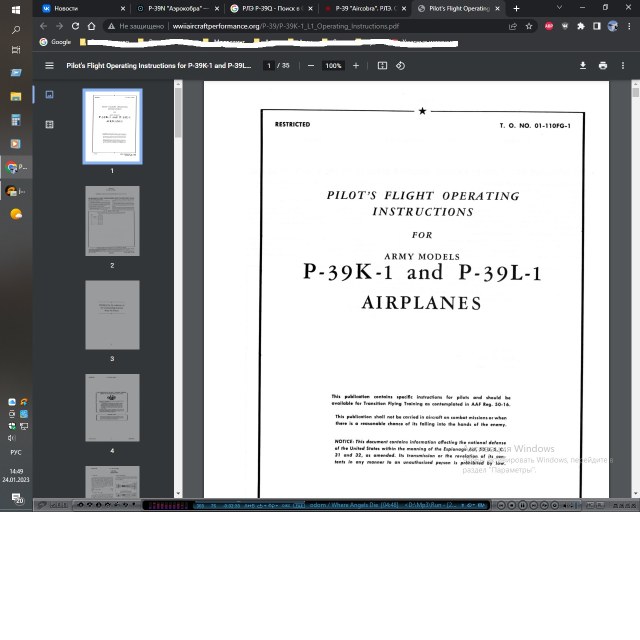Open a new browser tab
Screen dimensions: 640x640
(x=516, y=8)
